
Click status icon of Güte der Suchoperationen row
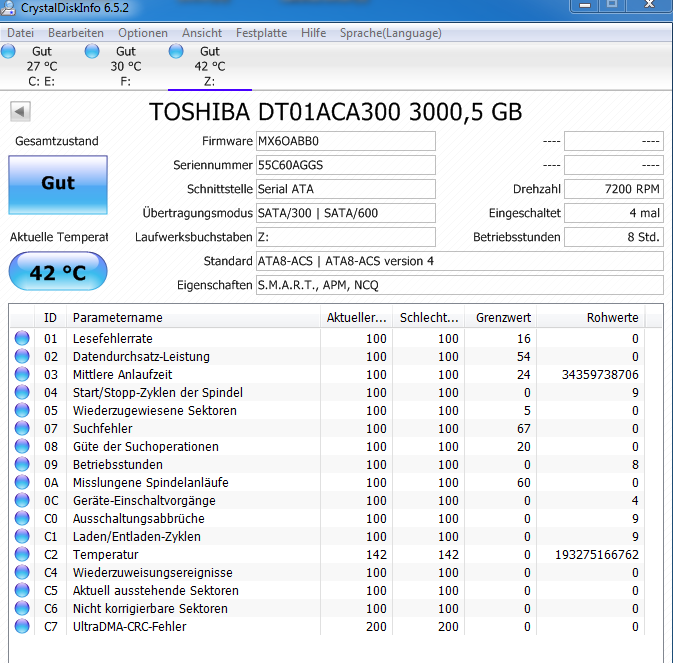(x=22, y=446)
